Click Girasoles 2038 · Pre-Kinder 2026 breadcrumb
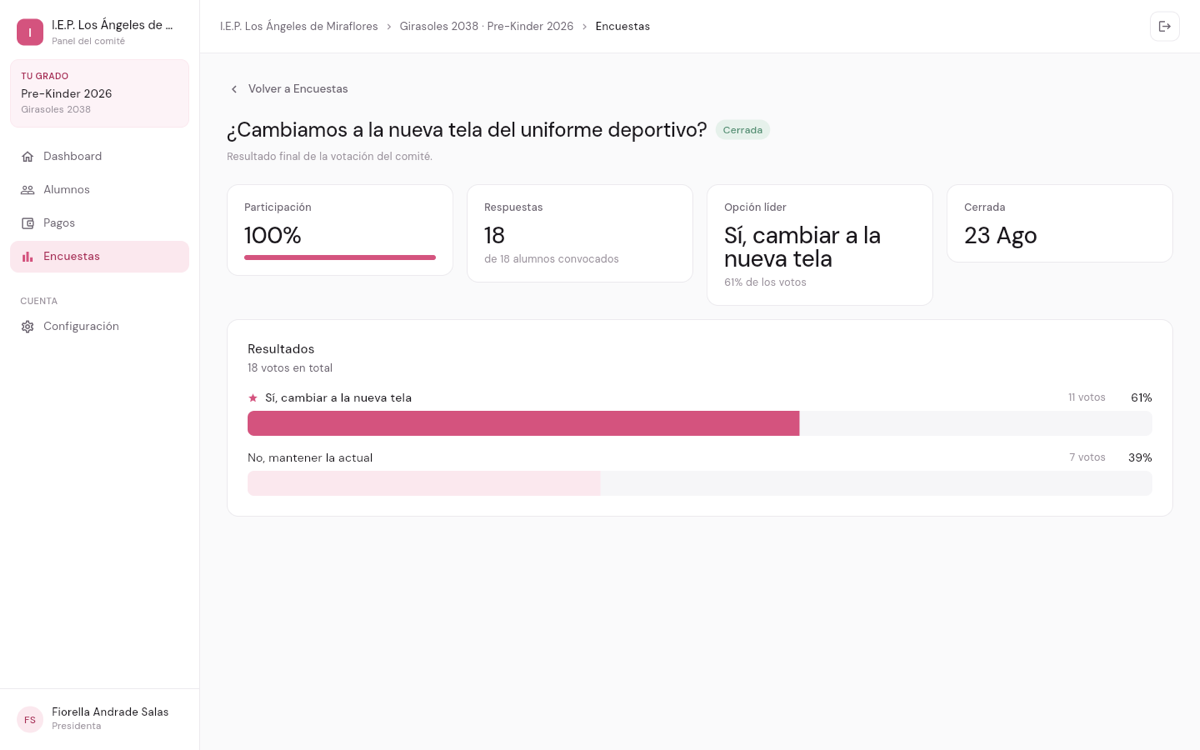1200x750 pixels. (x=486, y=26)
